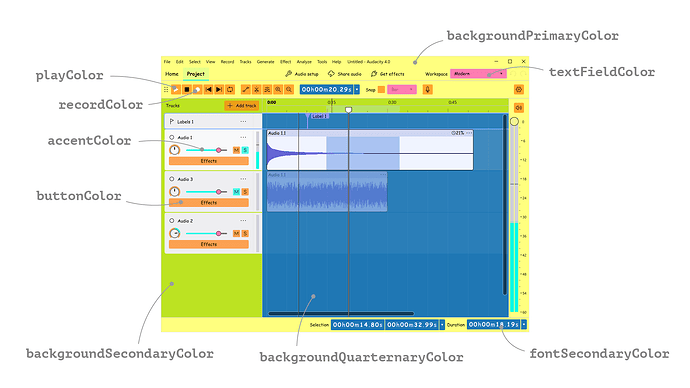This screenshot has width=690, height=388.
Task: Click the Add track button
Action: point(242,106)
